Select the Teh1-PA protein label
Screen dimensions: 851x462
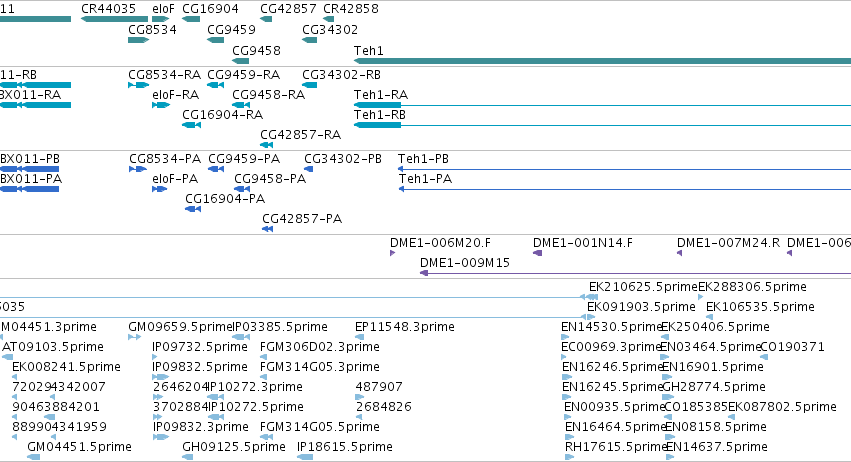[426, 179]
